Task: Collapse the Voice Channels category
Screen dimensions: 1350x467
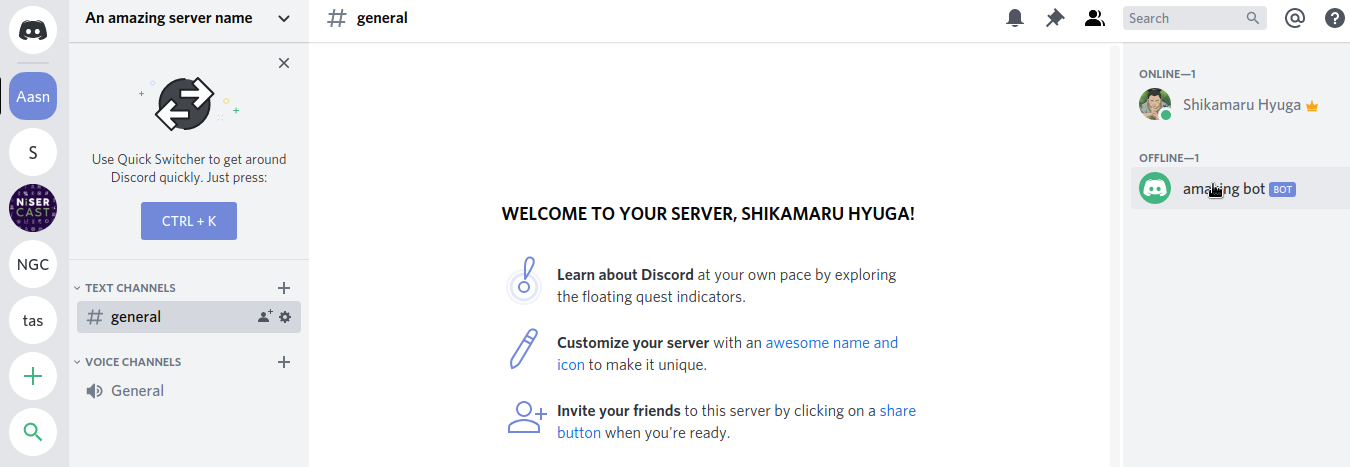Action: 128,362
